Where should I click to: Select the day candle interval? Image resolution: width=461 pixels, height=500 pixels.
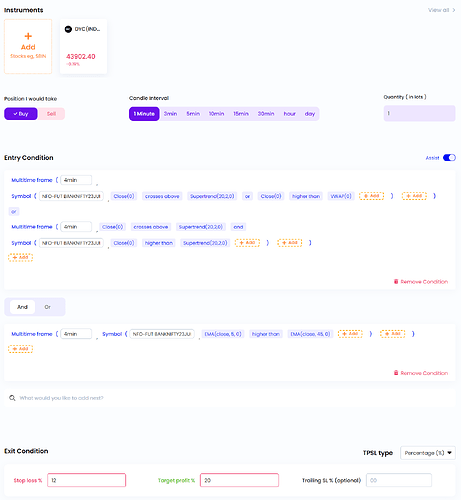click(310, 114)
